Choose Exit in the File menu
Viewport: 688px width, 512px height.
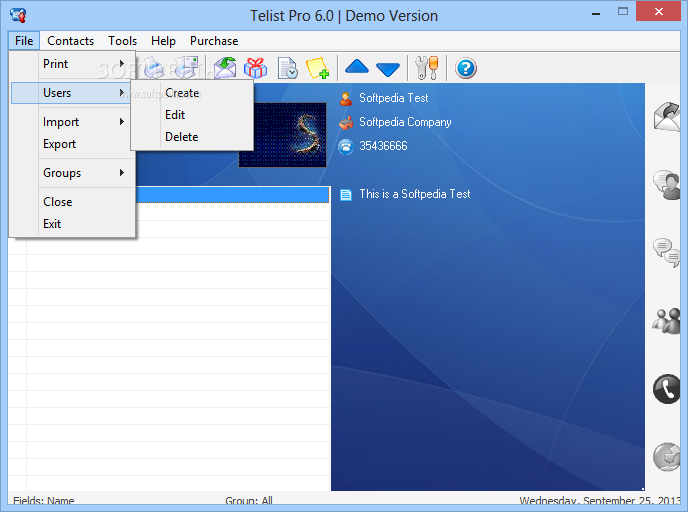click(x=72, y=224)
